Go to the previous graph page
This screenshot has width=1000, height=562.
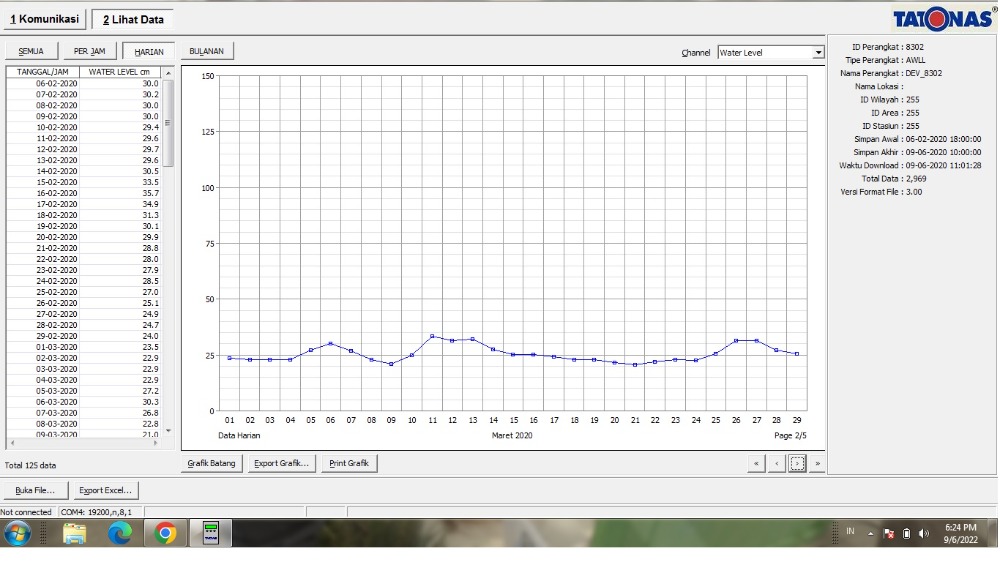[777, 464]
